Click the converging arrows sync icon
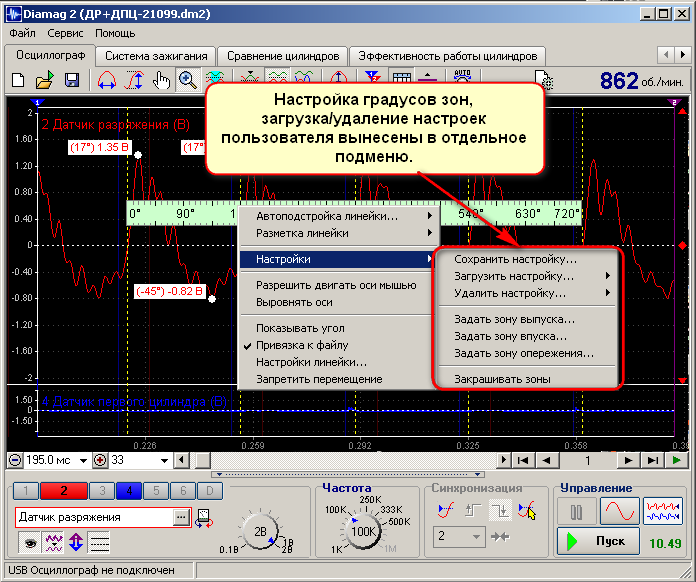Image resolution: width=696 pixels, height=582 pixels. tap(500, 537)
